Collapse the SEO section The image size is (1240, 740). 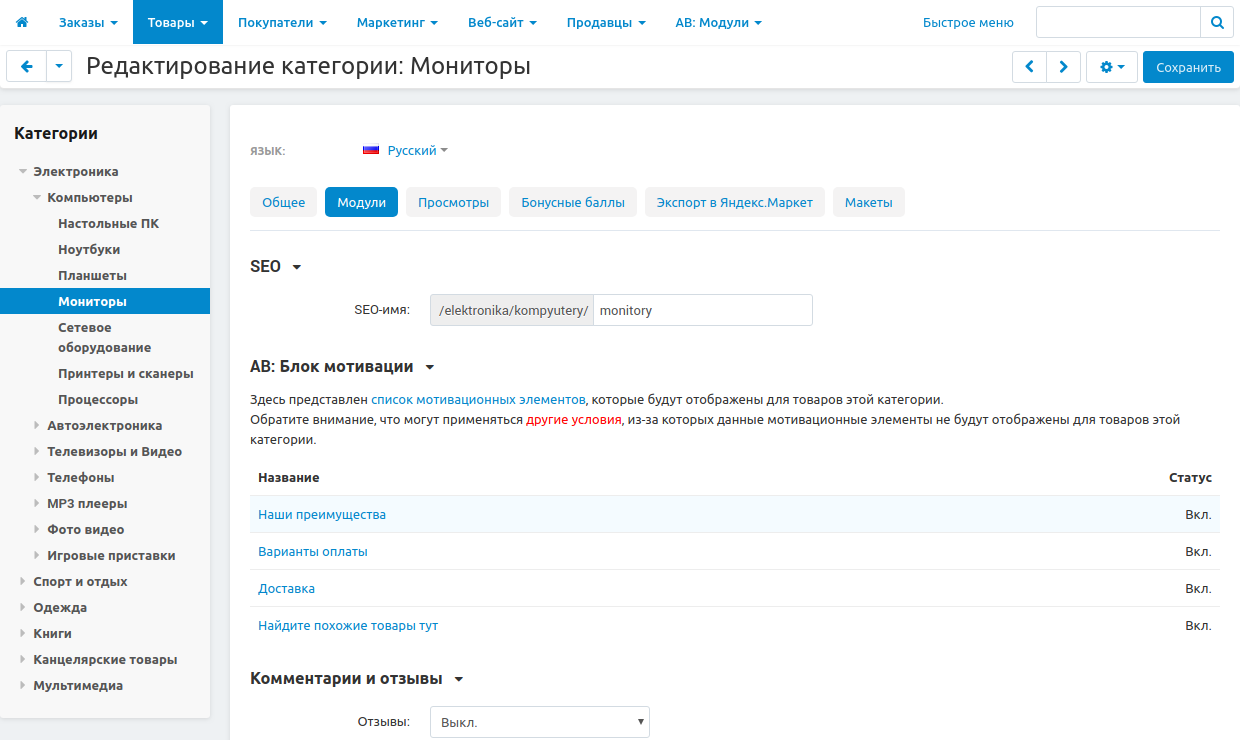(295, 267)
